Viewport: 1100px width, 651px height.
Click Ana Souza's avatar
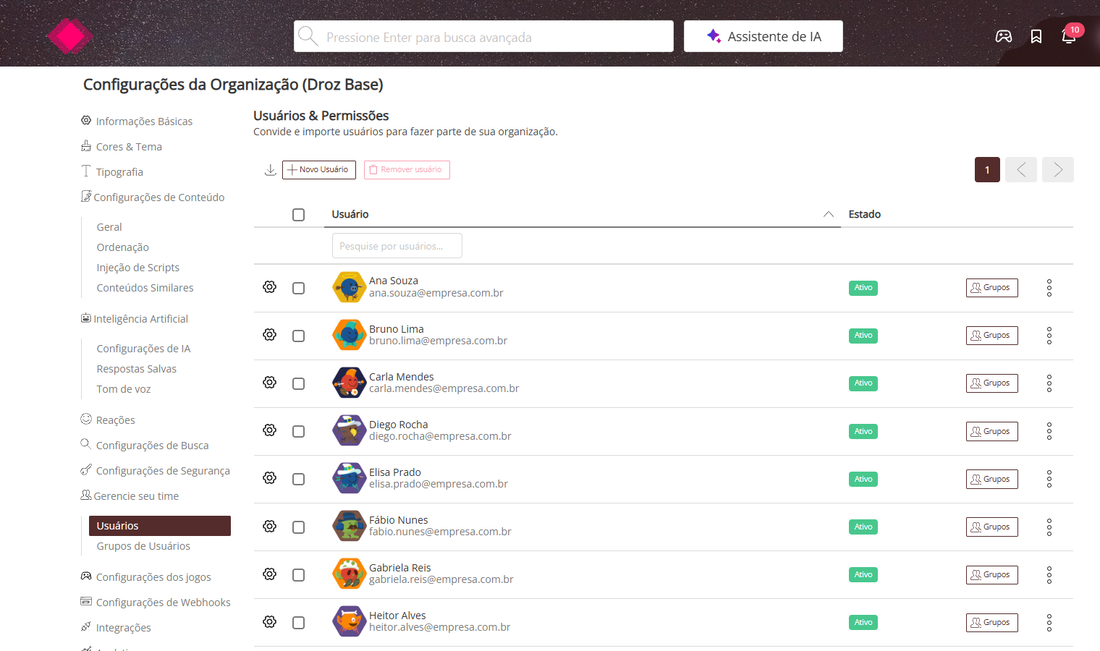(x=349, y=287)
